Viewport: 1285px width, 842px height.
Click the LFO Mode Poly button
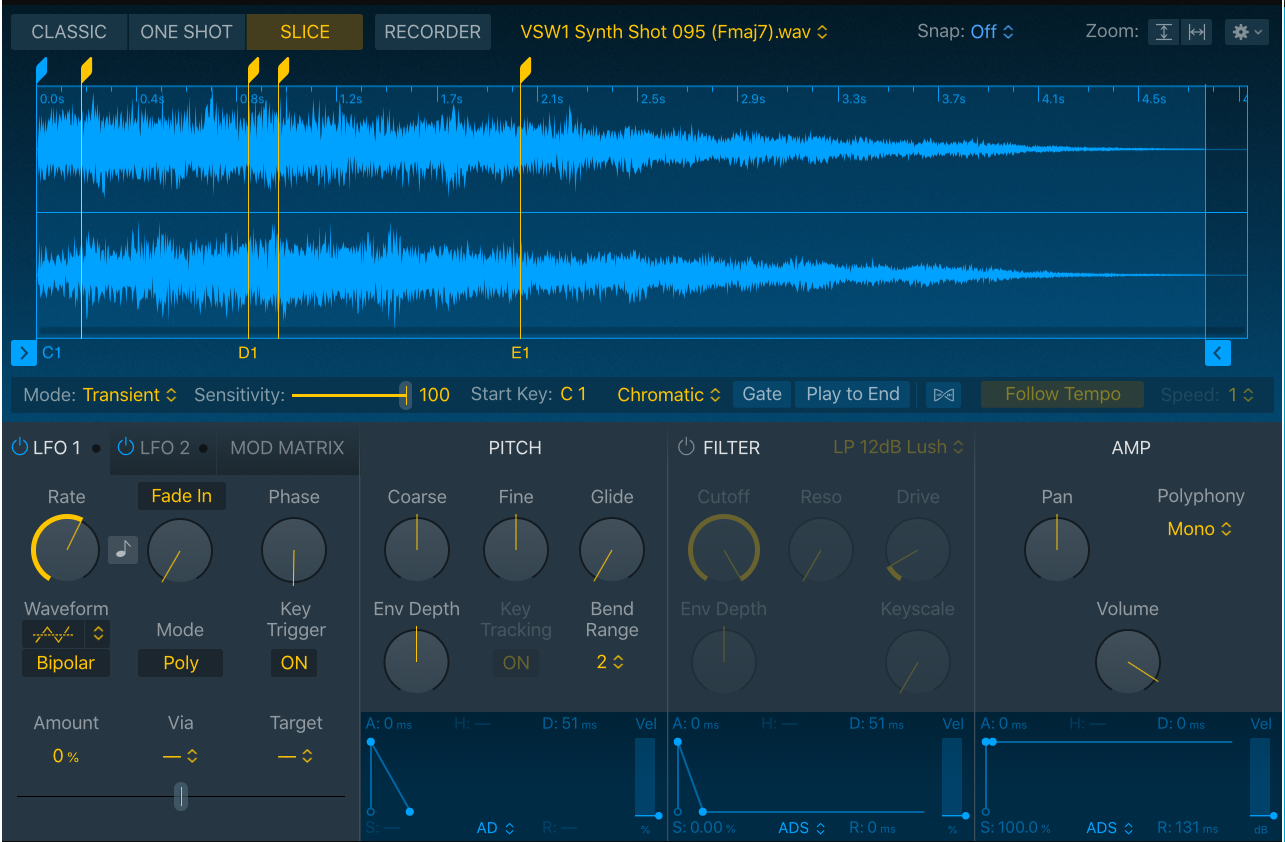[181, 663]
